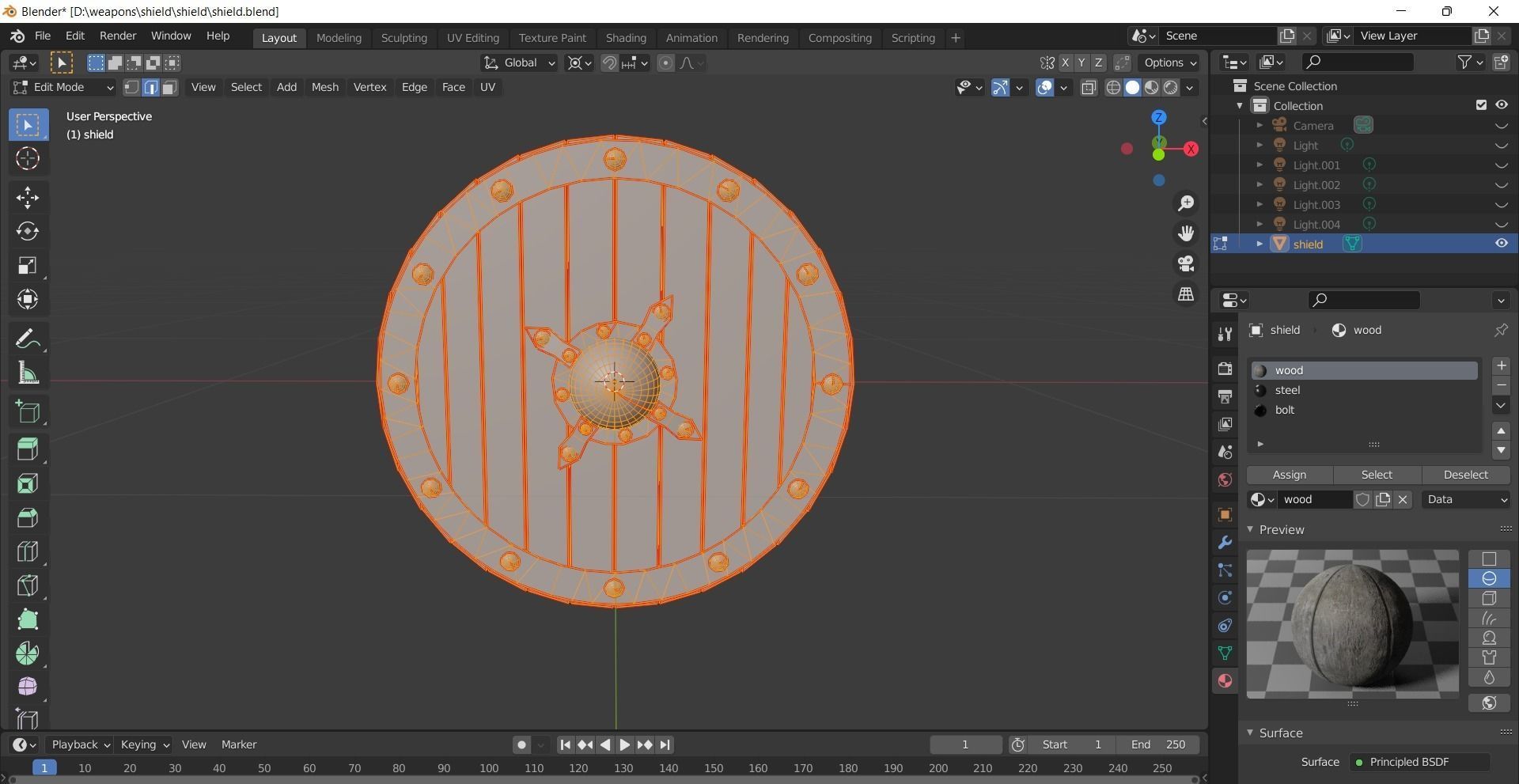Viewport: 1519px width, 784px height.
Task: Open the Options dropdown
Action: [1169, 63]
